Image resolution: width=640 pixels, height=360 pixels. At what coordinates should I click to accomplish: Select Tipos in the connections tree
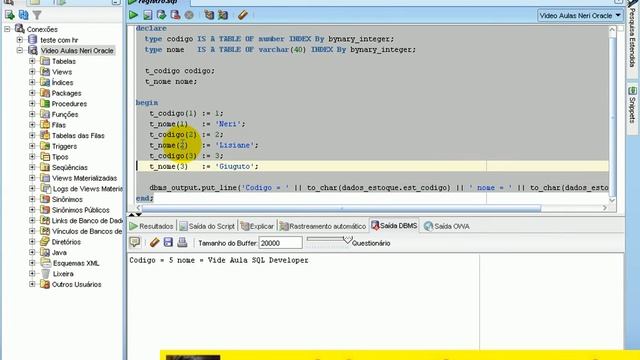(60, 157)
